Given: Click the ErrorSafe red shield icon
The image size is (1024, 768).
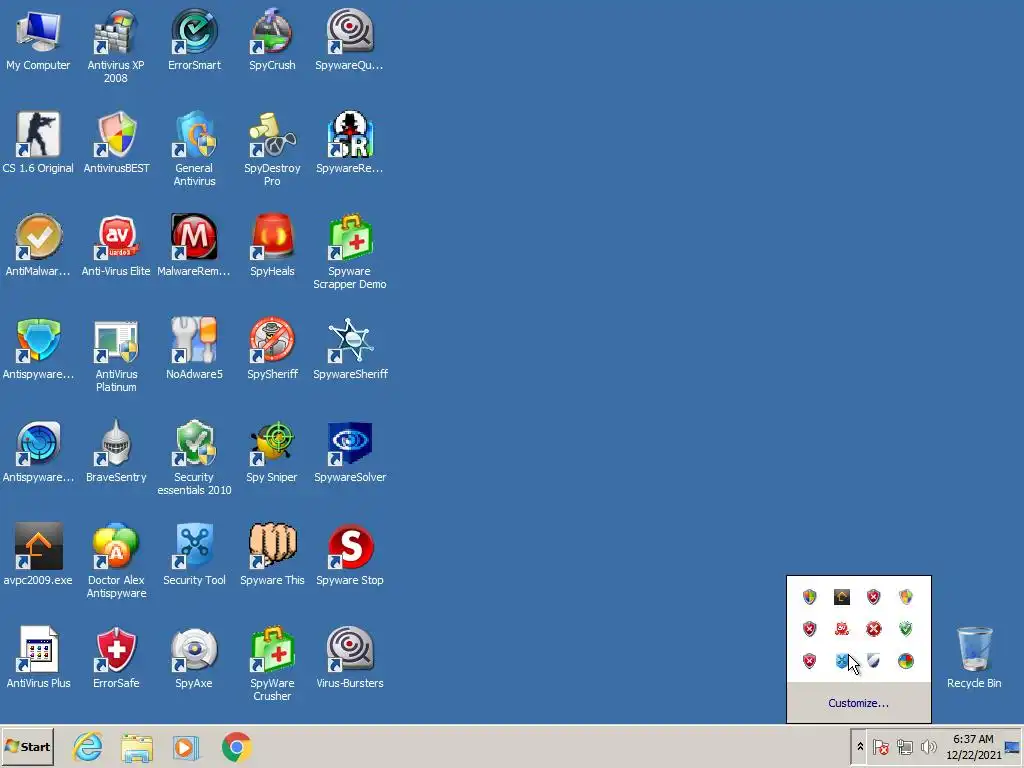Looking at the screenshot, I should click(x=116, y=658).
